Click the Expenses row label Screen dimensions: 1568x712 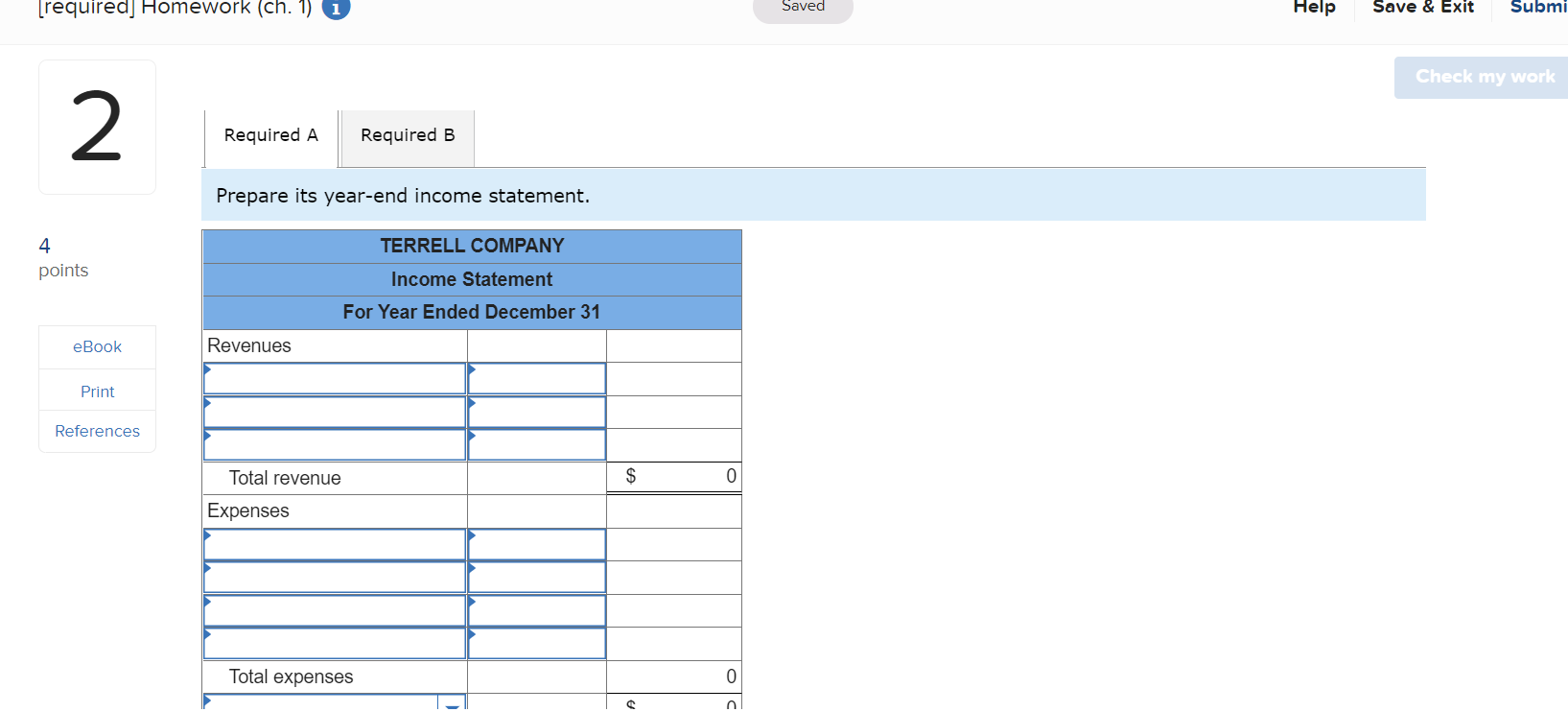[248, 510]
